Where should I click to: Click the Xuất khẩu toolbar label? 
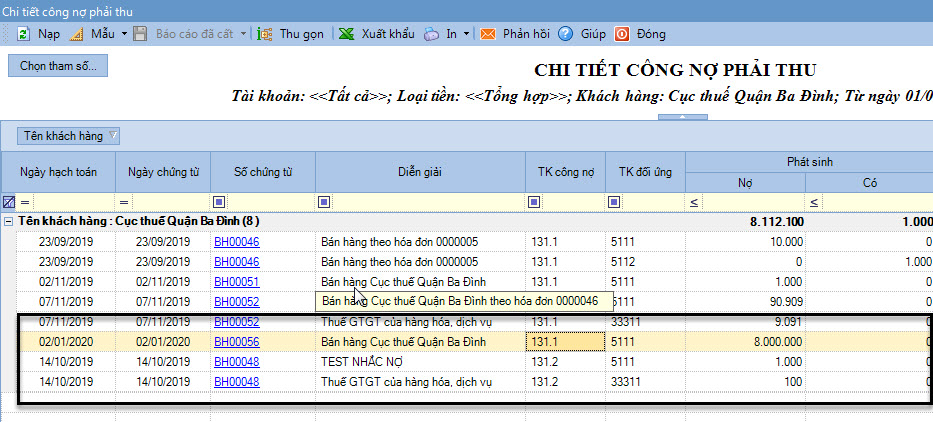388,34
